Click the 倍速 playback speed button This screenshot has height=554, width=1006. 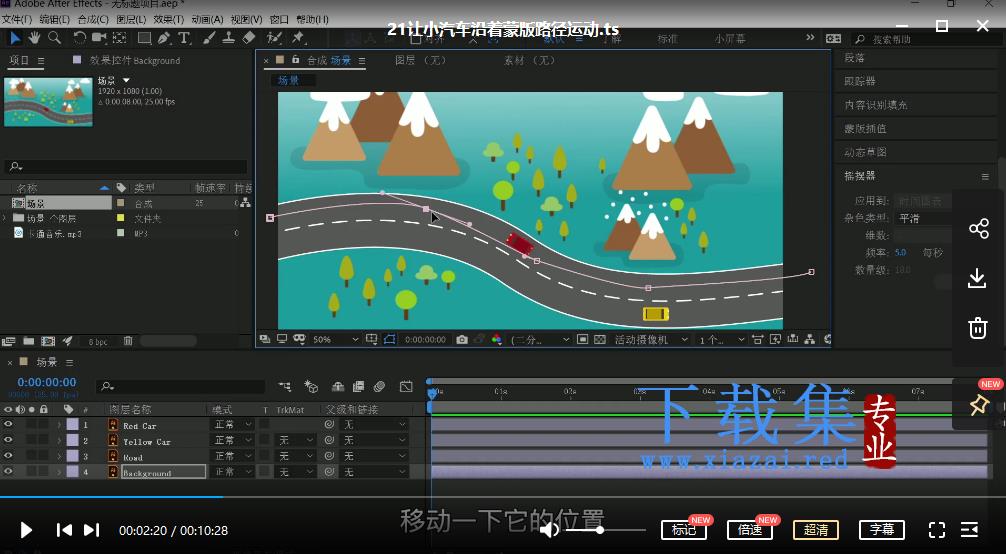point(749,530)
